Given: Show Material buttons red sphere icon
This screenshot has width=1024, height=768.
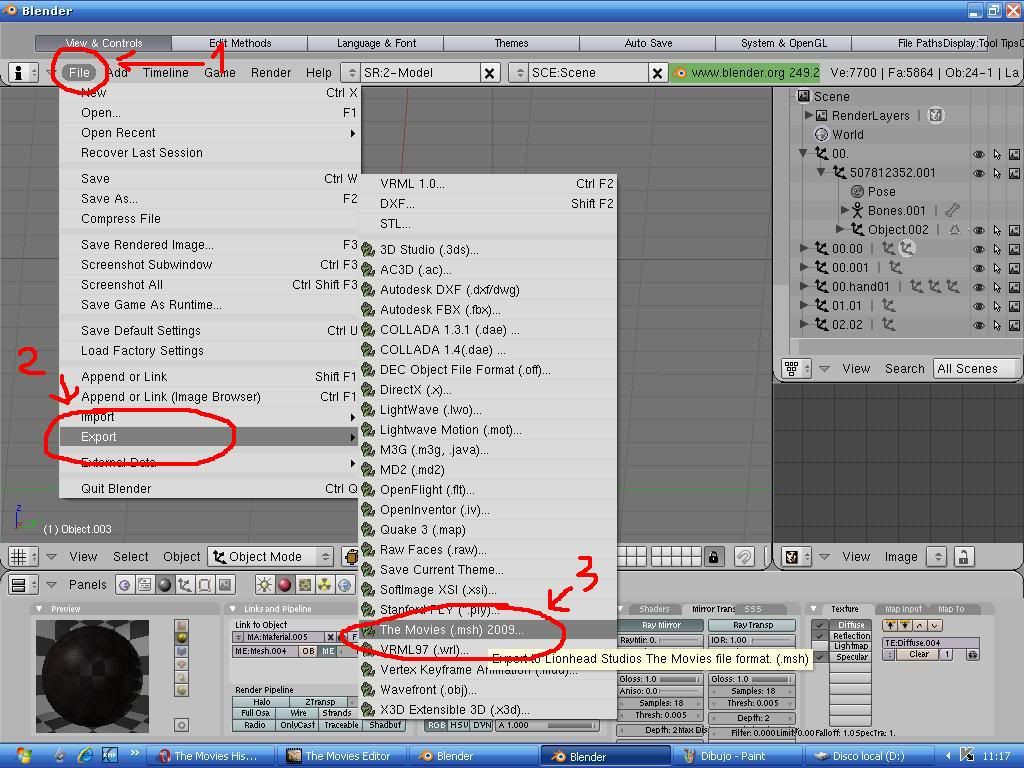Looking at the screenshot, I should pyautogui.click(x=285, y=584).
